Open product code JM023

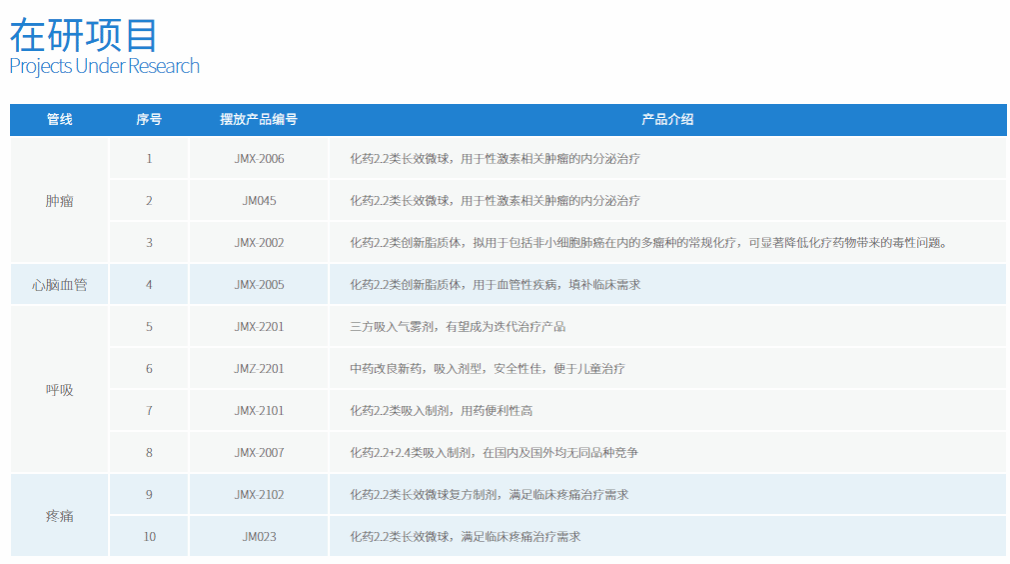pos(259,537)
